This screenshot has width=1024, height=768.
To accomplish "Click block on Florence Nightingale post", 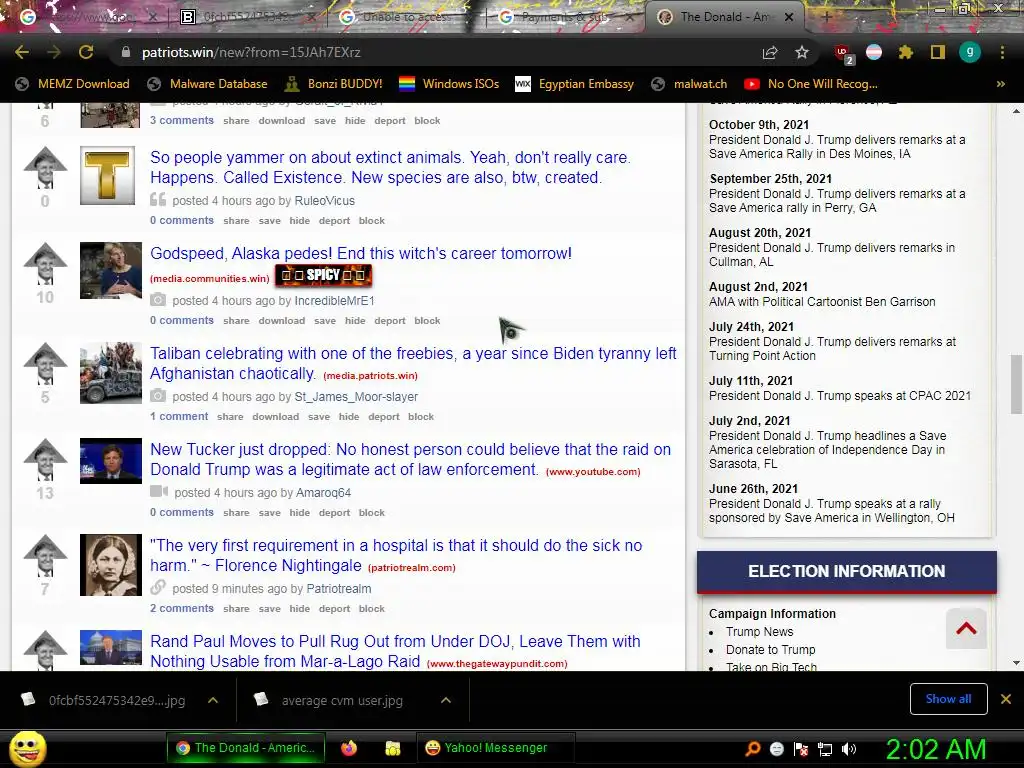I will [x=372, y=609].
